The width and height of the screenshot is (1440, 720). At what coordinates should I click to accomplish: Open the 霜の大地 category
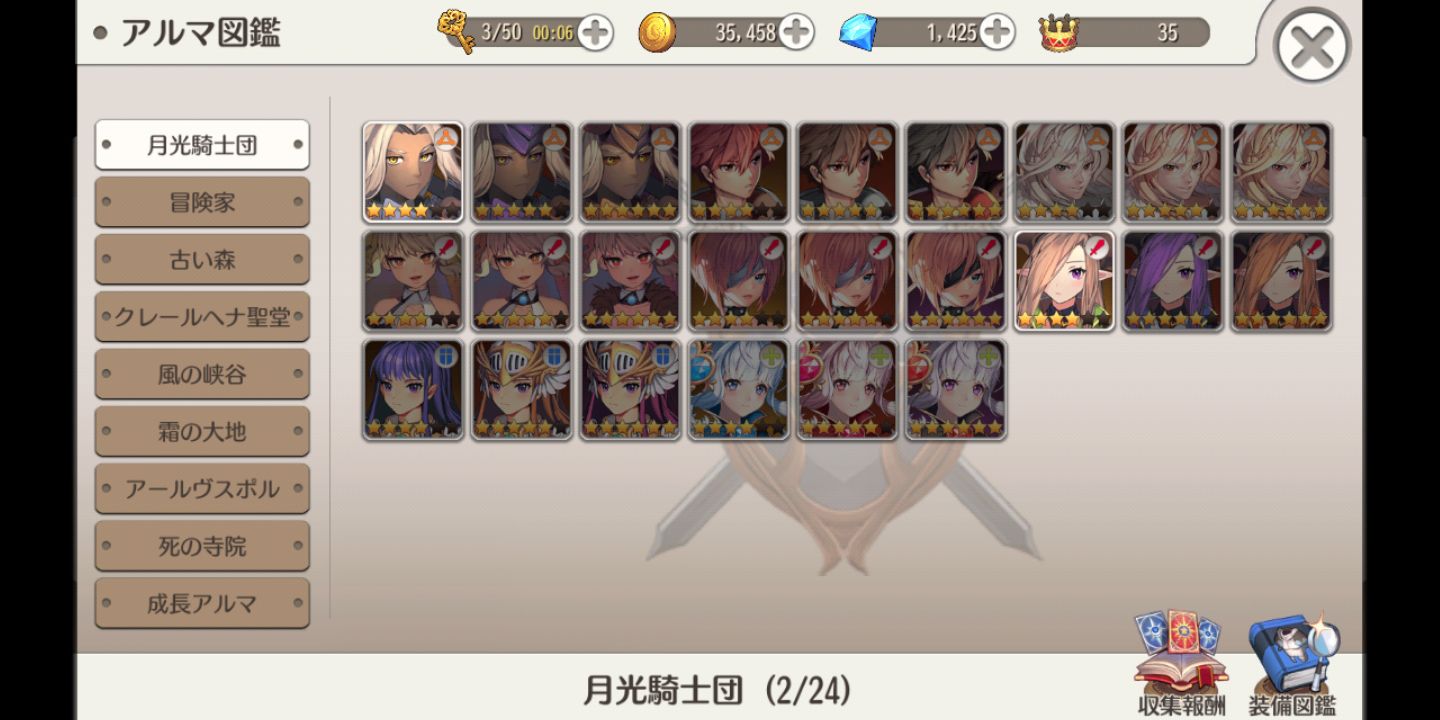pos(202,432)
